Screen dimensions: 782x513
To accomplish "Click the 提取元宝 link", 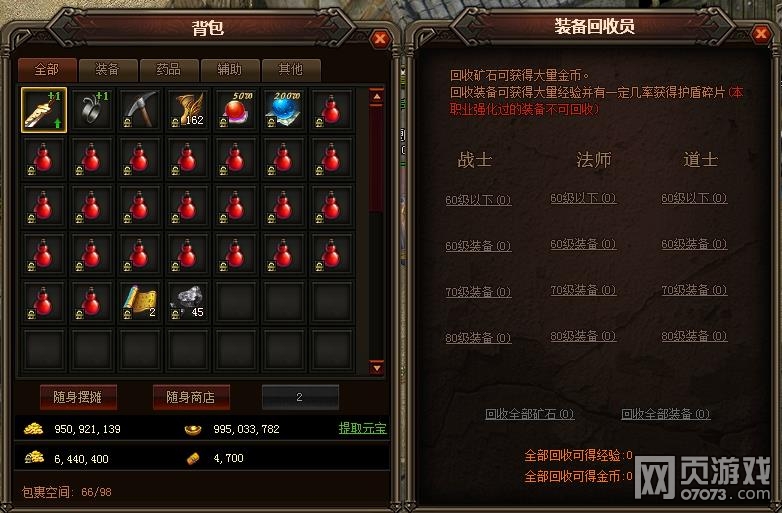I will 363,428.
